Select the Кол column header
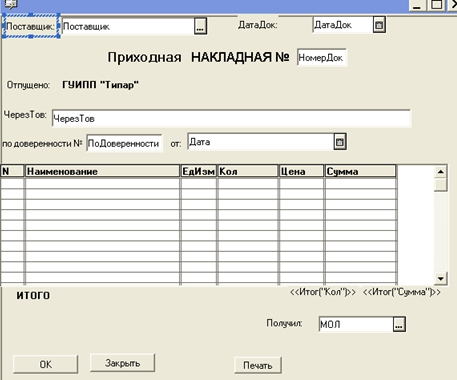 coord(248,171)
